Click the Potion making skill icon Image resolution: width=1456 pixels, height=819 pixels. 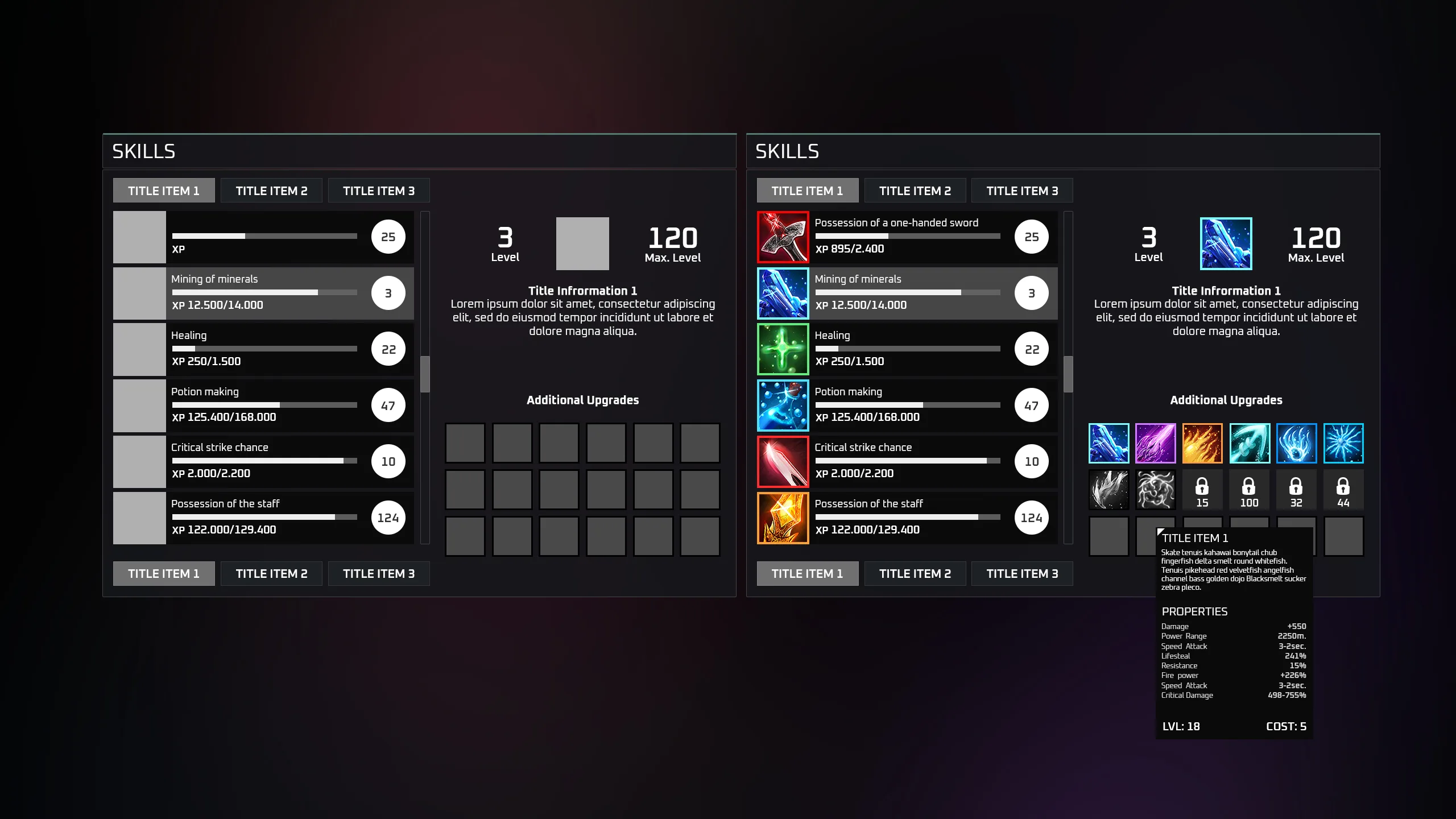click(x=783, y=405)
